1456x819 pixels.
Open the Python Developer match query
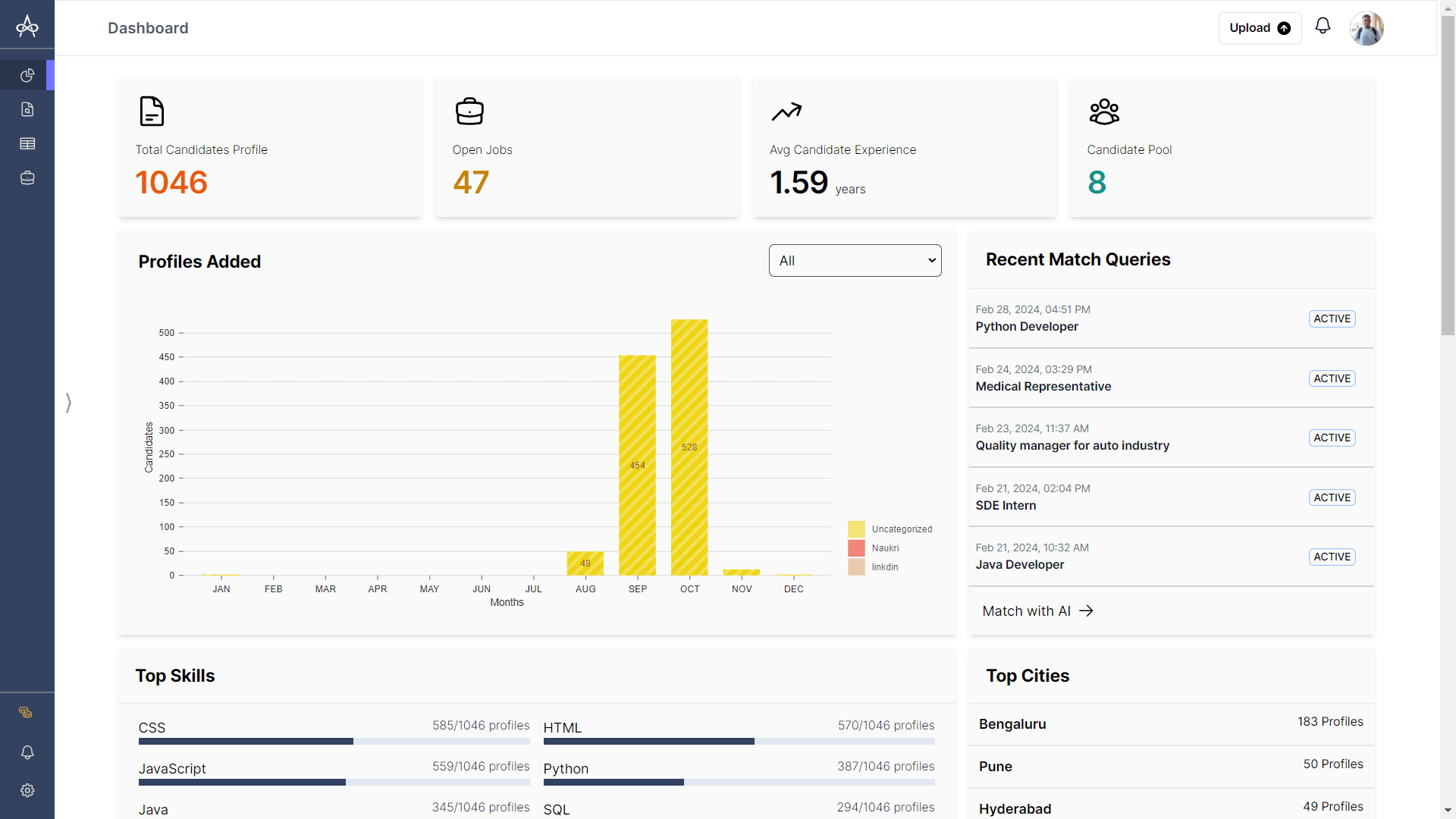click(x=1027, y=327)
